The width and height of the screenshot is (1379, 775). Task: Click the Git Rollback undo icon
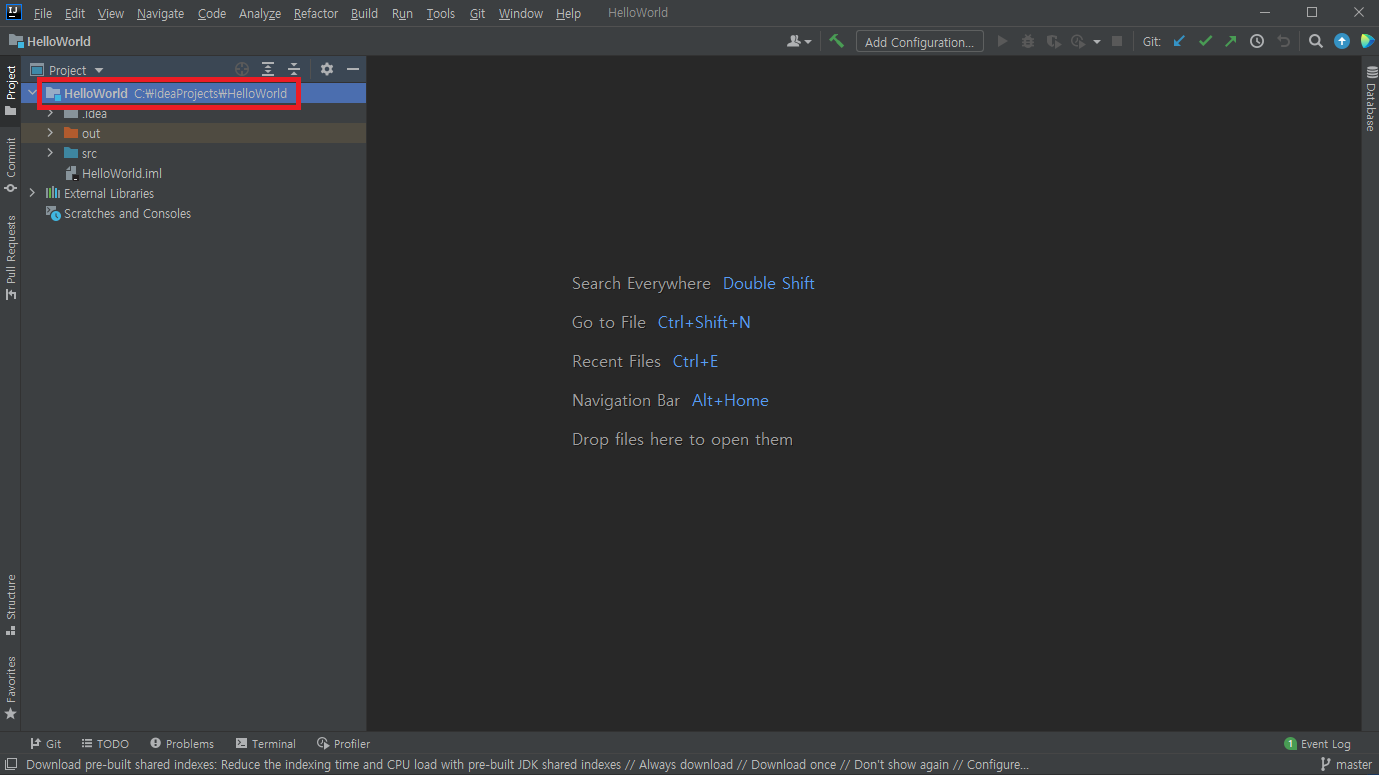click(x=1284, y=41)
